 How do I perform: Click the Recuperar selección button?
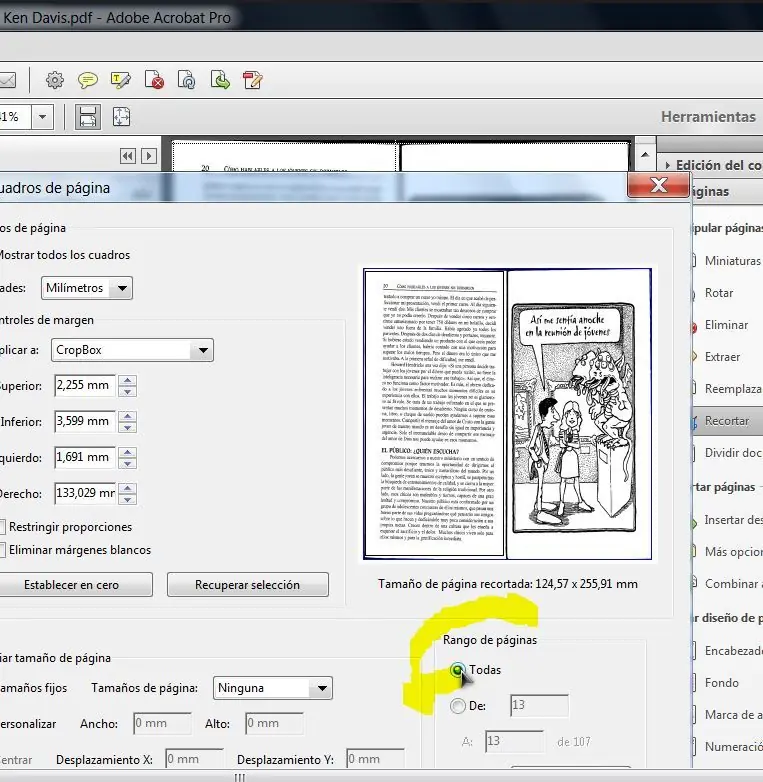(248, 585)
